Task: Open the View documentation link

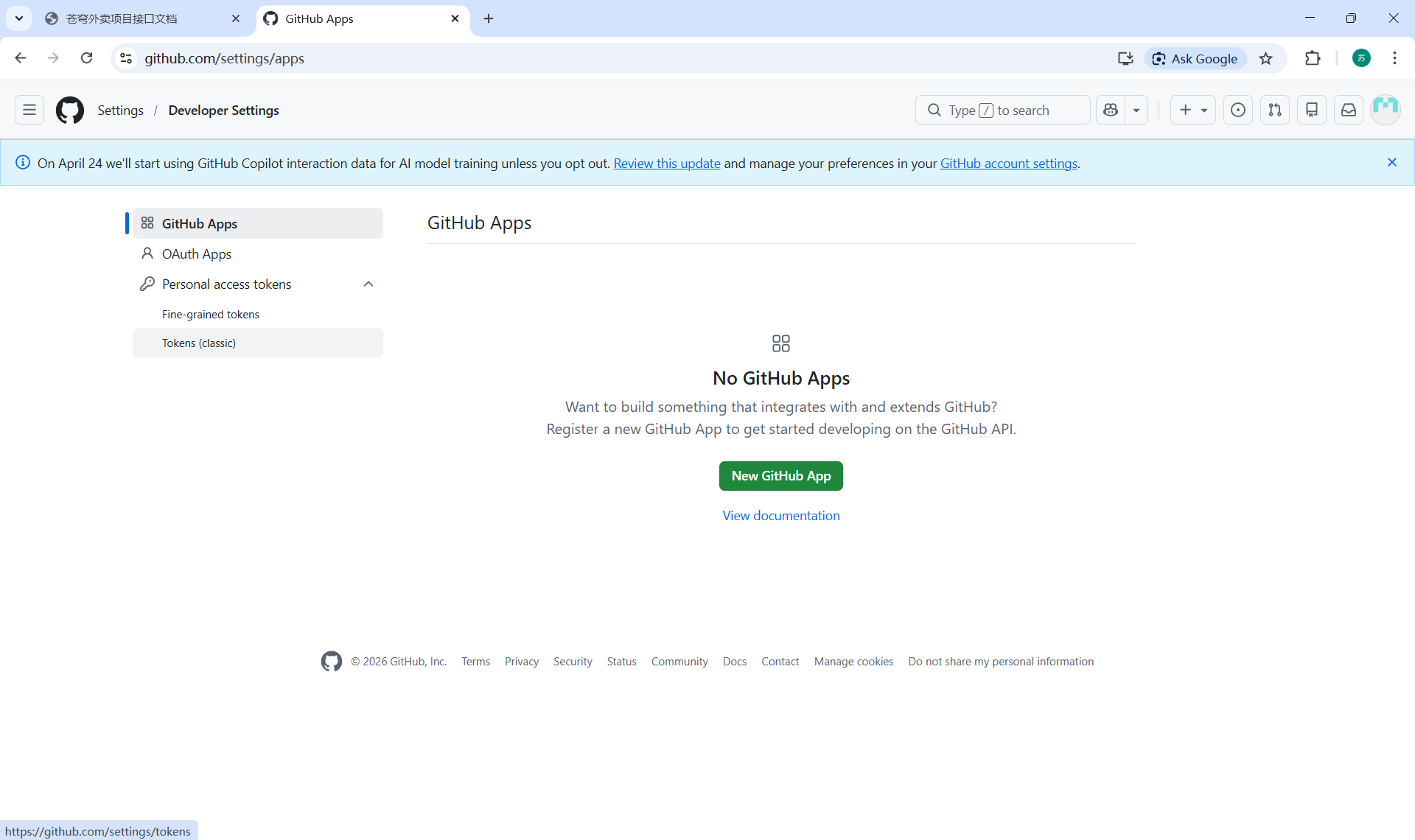Action: coord(780,516)
